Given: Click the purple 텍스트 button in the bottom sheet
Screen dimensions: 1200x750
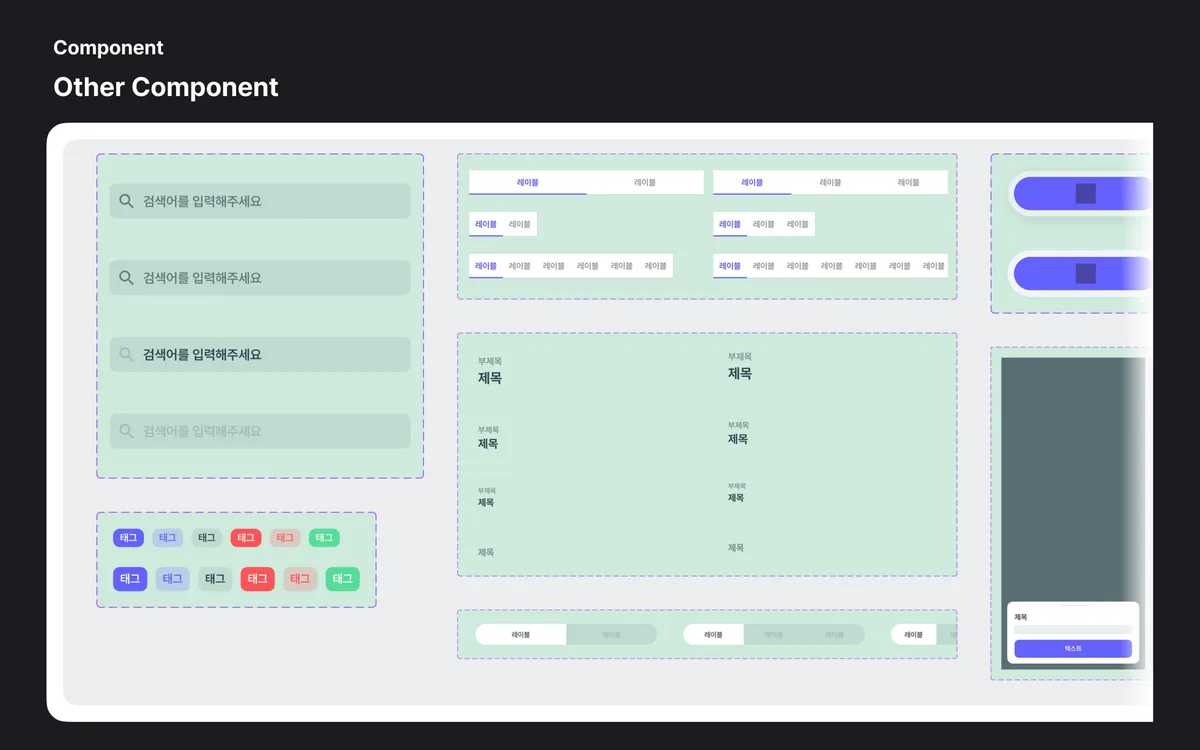Looking at the screenshot, I should pyautogui.click(x=1073, y=649).
